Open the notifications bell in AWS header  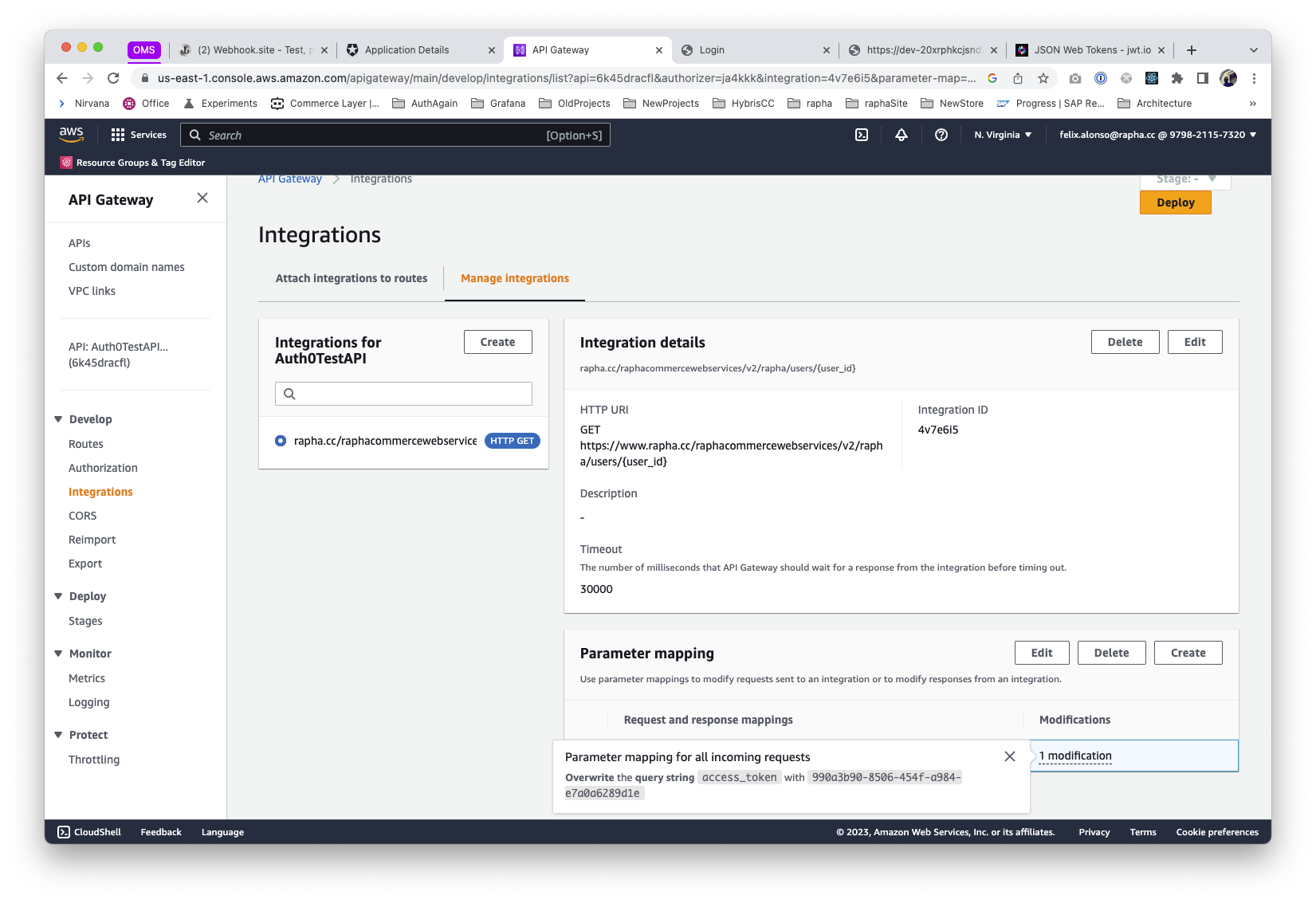coord(901,135)
